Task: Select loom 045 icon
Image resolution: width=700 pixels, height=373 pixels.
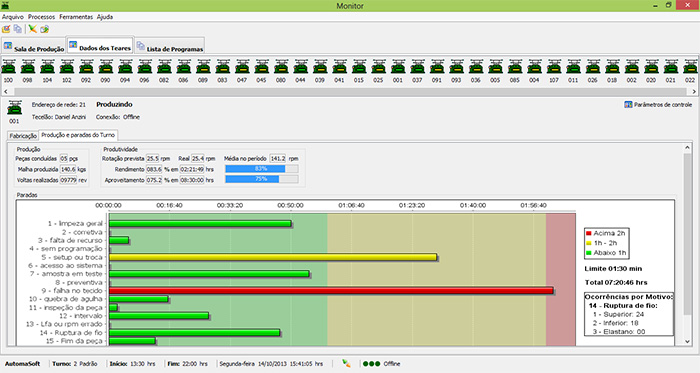Action: (x=262, y=67)
